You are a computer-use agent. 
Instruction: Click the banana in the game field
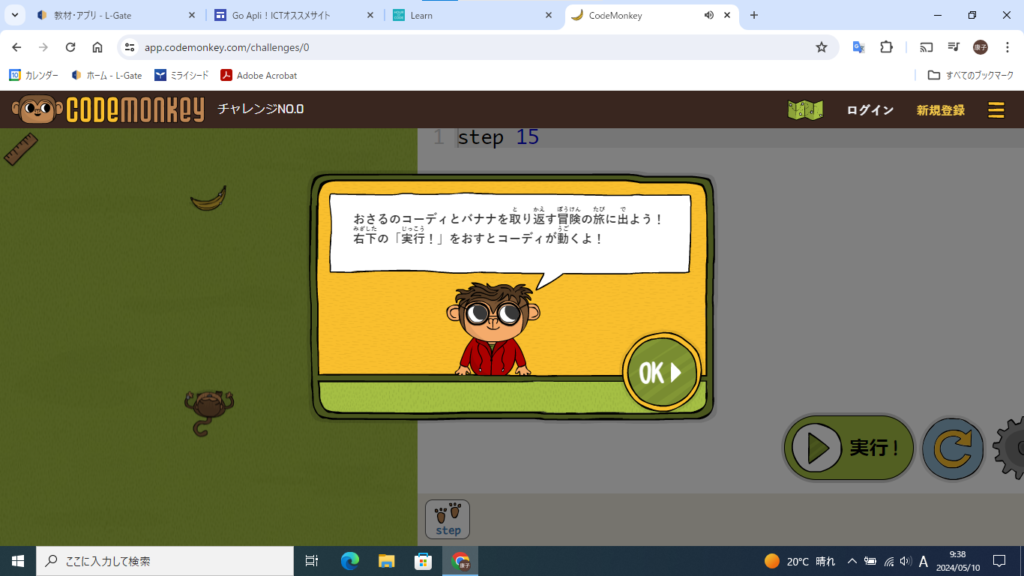click(209, 199)
